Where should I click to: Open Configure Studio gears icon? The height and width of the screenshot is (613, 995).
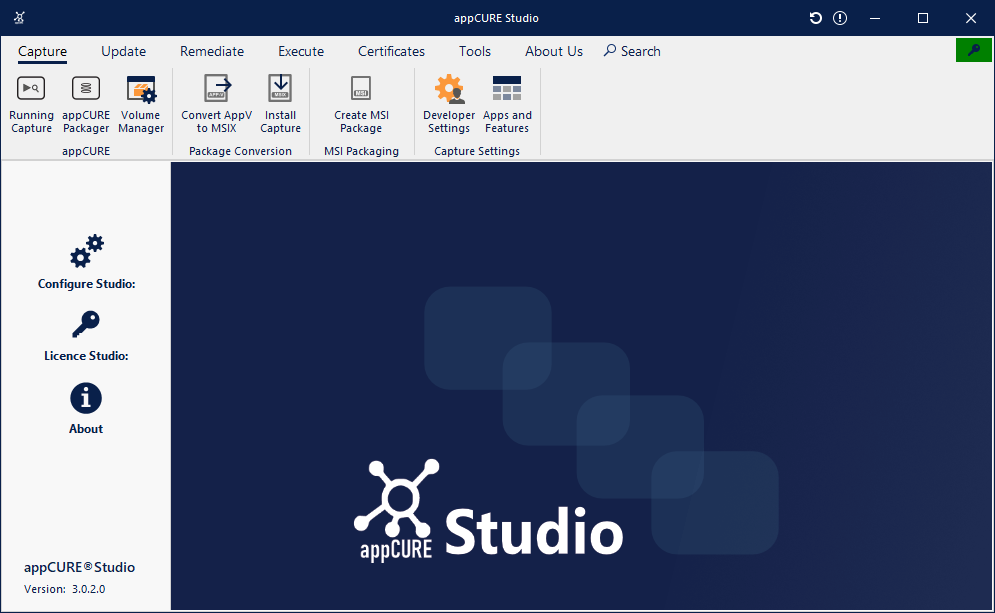pos(86,251)
